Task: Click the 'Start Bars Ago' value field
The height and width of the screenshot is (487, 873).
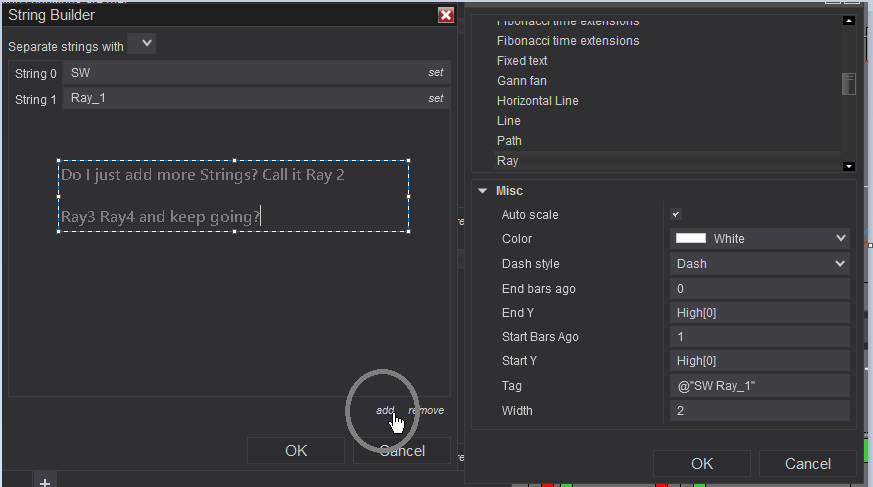Action: point(759,337)
